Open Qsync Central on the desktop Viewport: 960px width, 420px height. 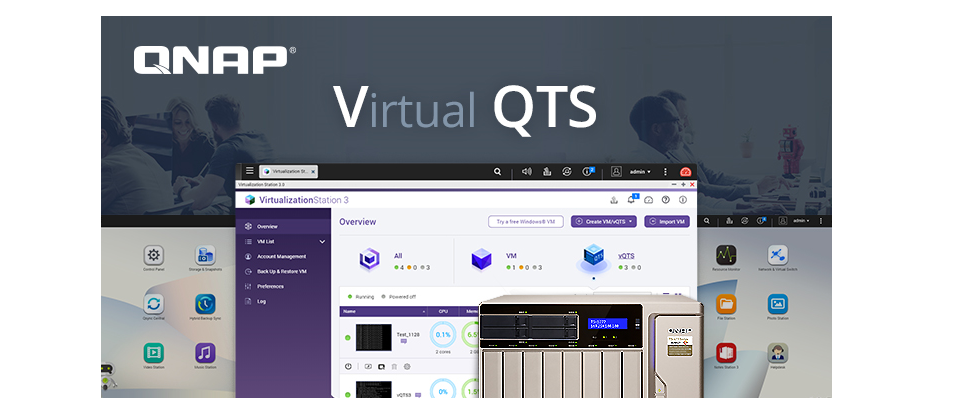[154, 307]
